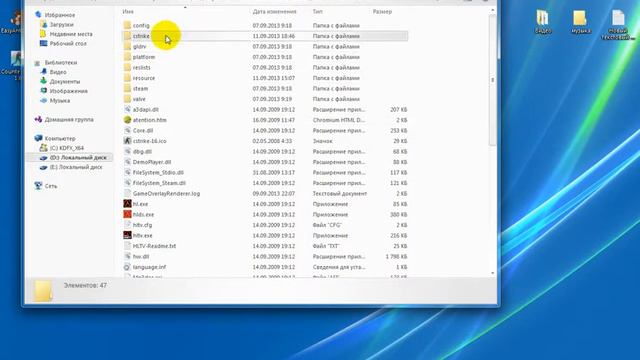Open the Counter-Strike desktop shortcut
The height and width of the screenshot is (360, 640).
point(16,59)
